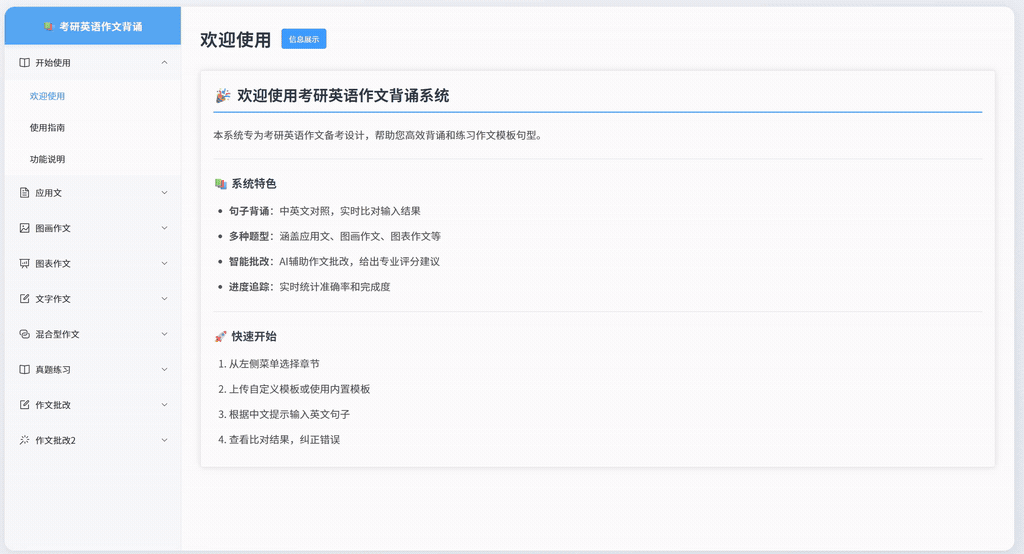Open the 图画作文 sidebar menu
This screenshot has width=1024, height=554.
(93, 228)
